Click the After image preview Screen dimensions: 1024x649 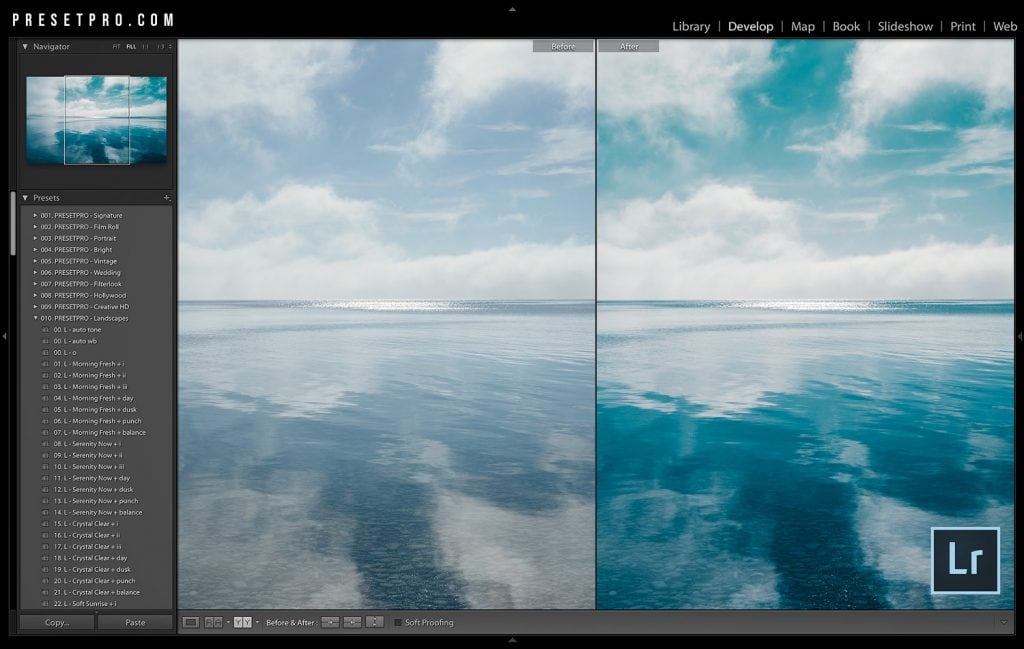(805, 324)
